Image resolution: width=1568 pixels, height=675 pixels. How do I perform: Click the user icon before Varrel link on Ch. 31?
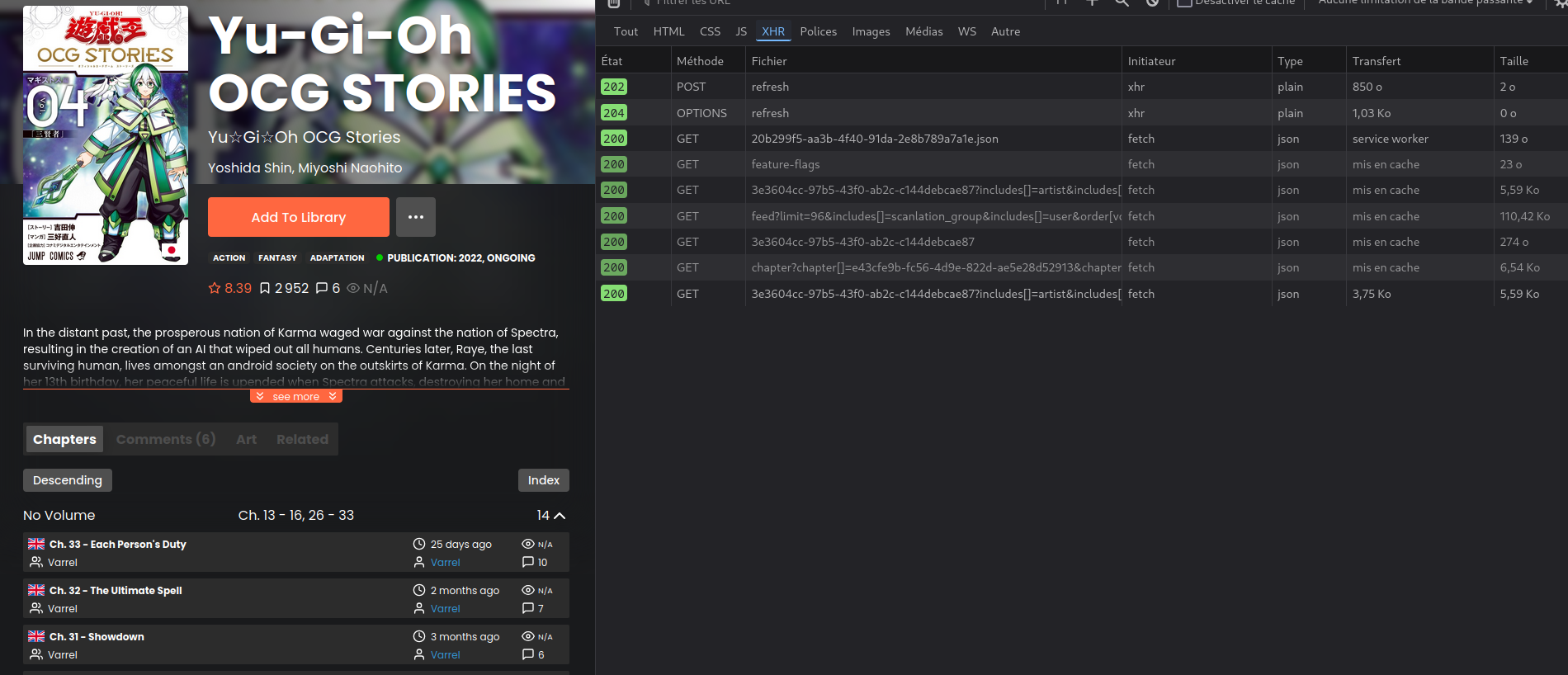pos(419,654)
